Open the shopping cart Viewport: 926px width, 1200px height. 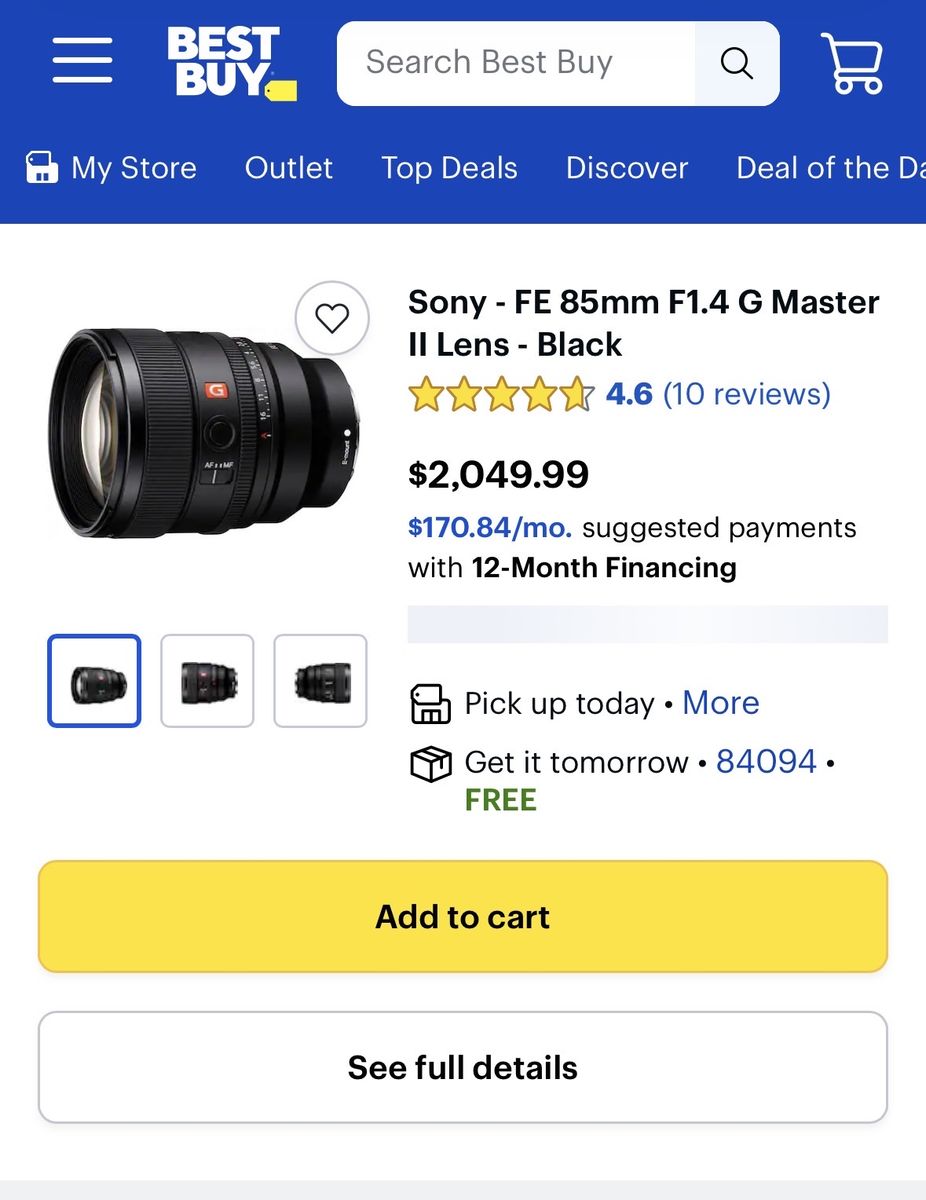point(852,63)
